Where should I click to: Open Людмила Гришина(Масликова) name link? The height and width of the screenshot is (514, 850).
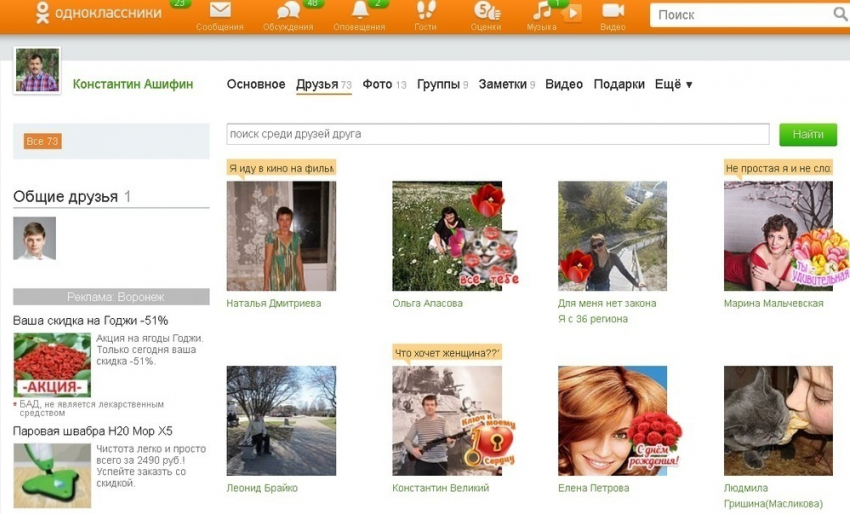click(x=773, y=496)
